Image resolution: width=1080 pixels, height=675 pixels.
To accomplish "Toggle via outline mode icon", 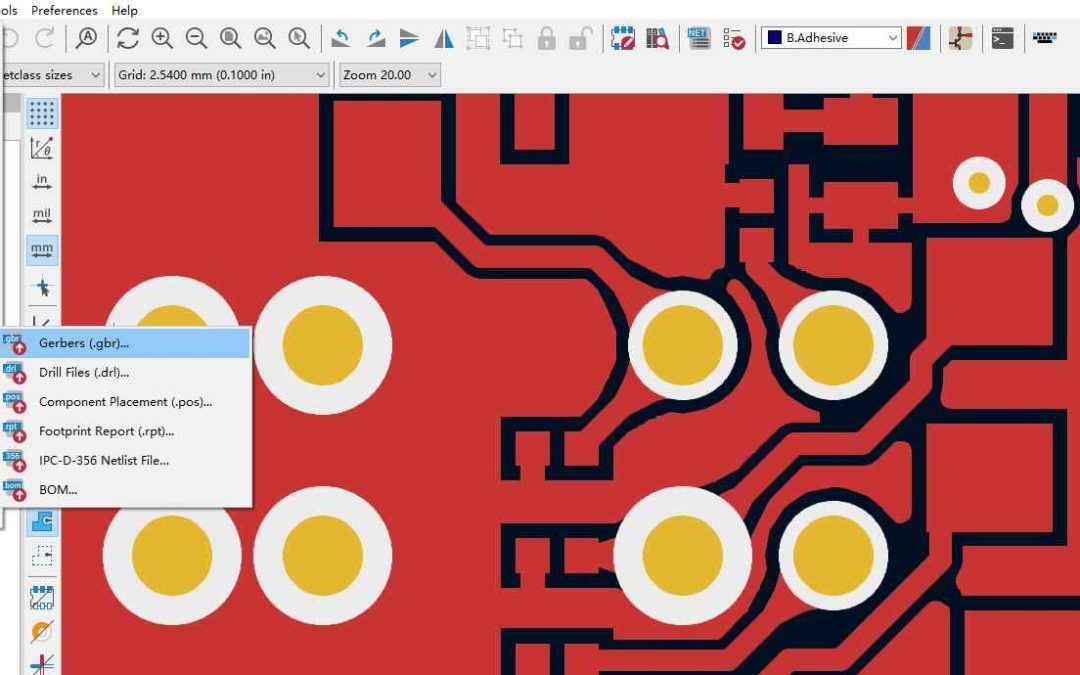I will [x=42, y=631].
